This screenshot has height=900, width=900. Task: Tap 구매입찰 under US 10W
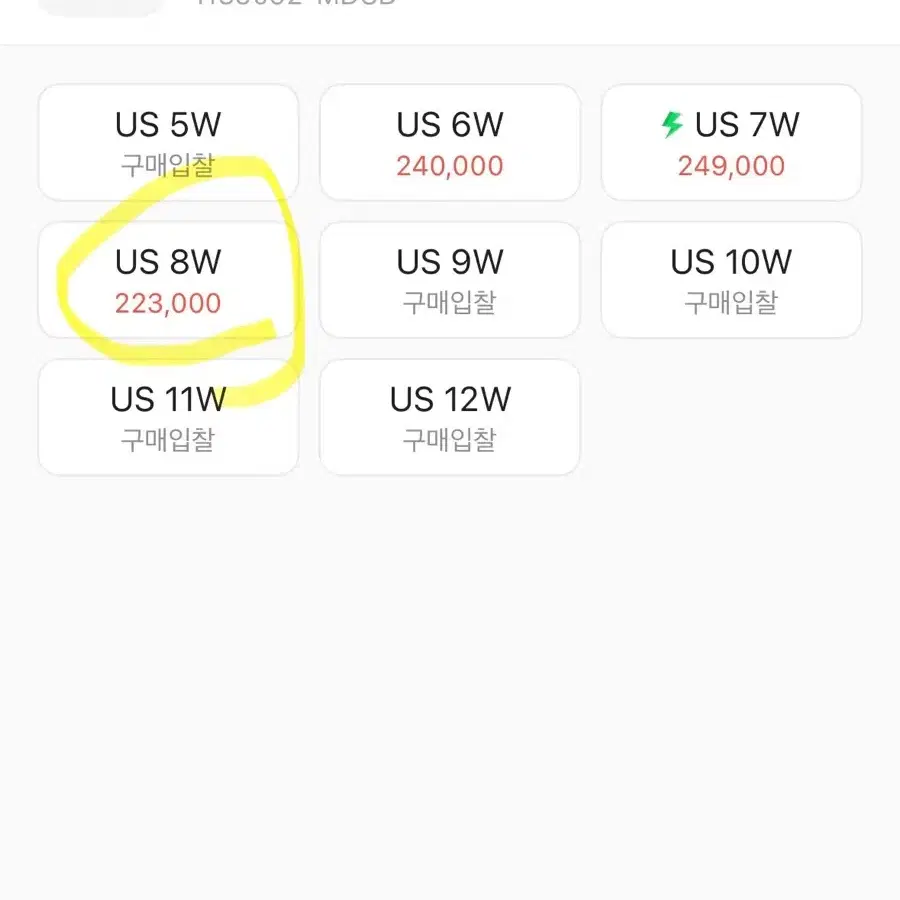[731, 302]
